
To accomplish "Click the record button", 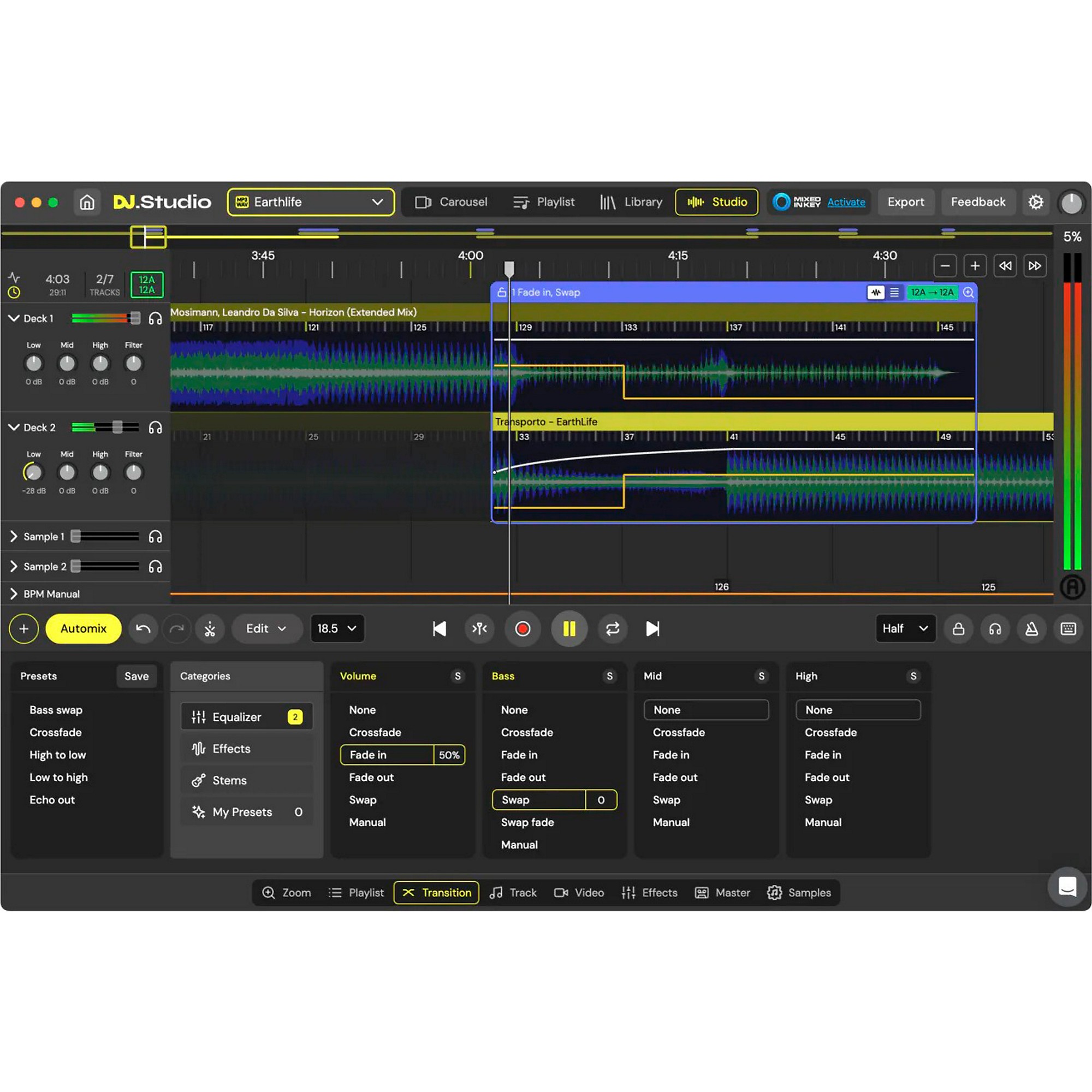I will coord(523,628).
